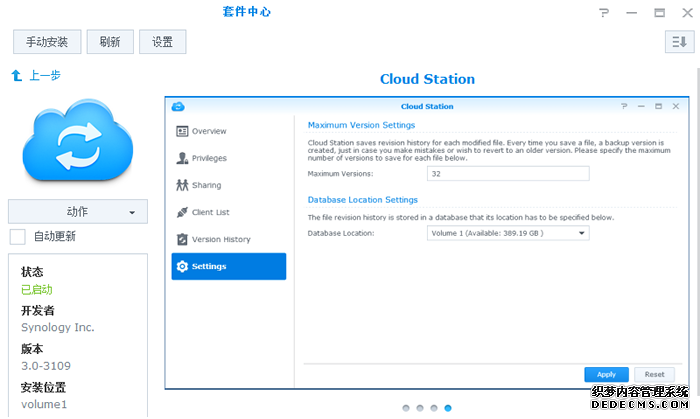Click the blue up-arrow back icon
The image size is (700, 419).
click(x=17, y=75)
